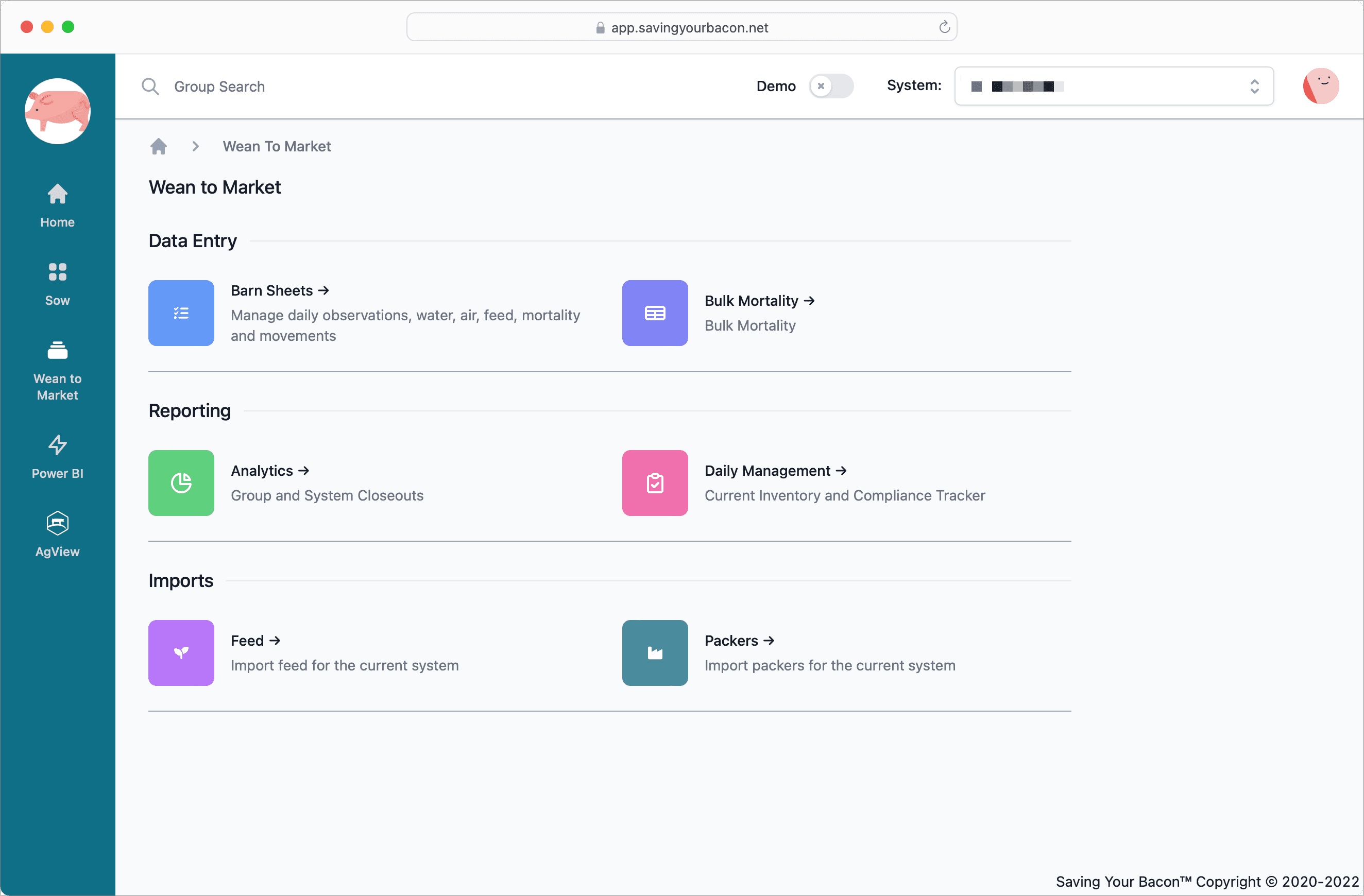Click the search magnifier icon
1364x896 pixels.
(150, 87)
